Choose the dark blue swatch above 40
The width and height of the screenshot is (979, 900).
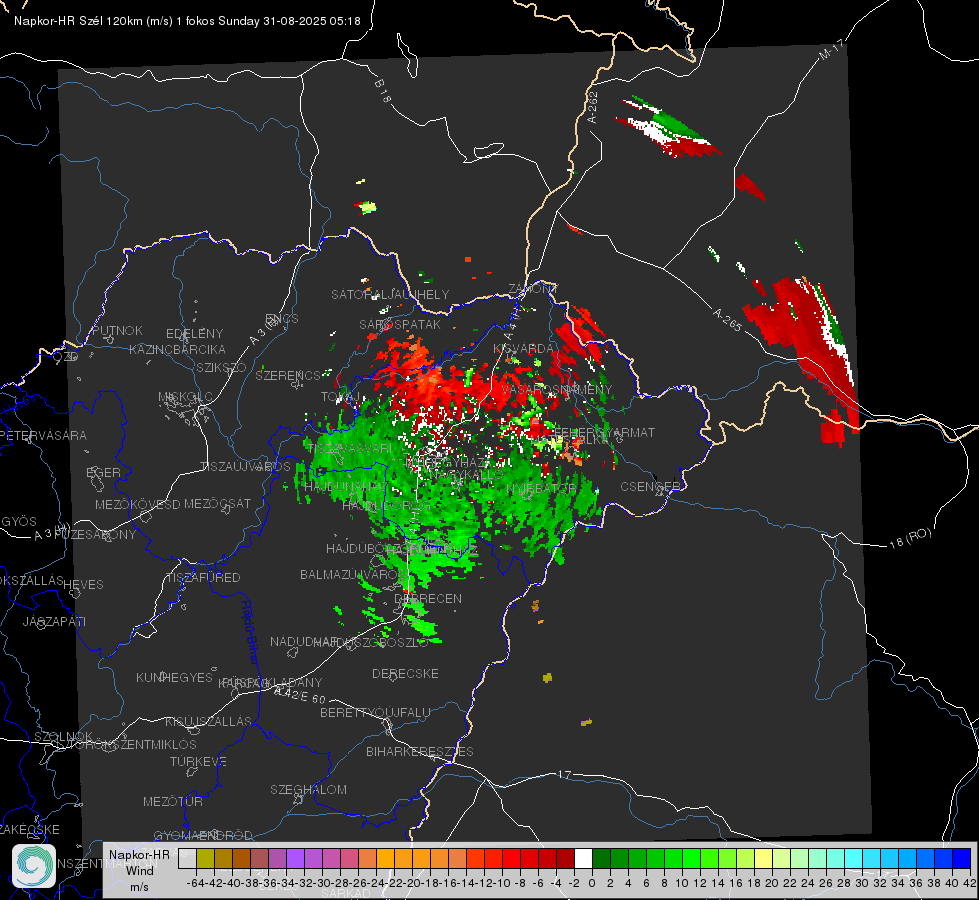961,858
